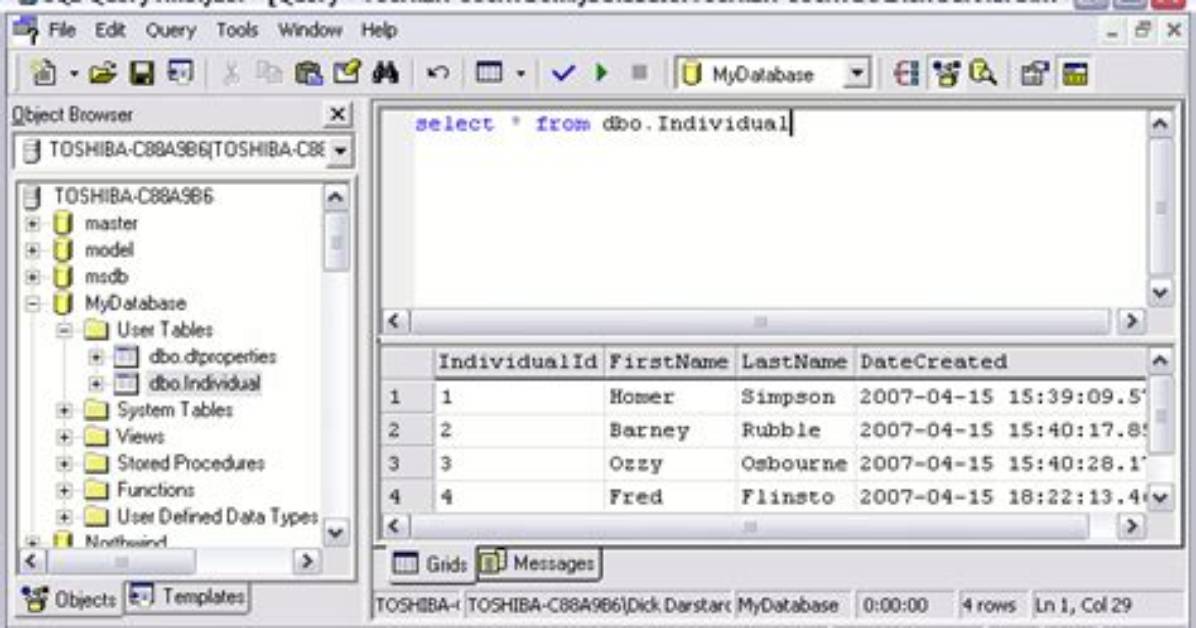The width and height of the screenshot is (1196, 628).
Task: Run query with green Execute arrow
Action: (602, 74)
